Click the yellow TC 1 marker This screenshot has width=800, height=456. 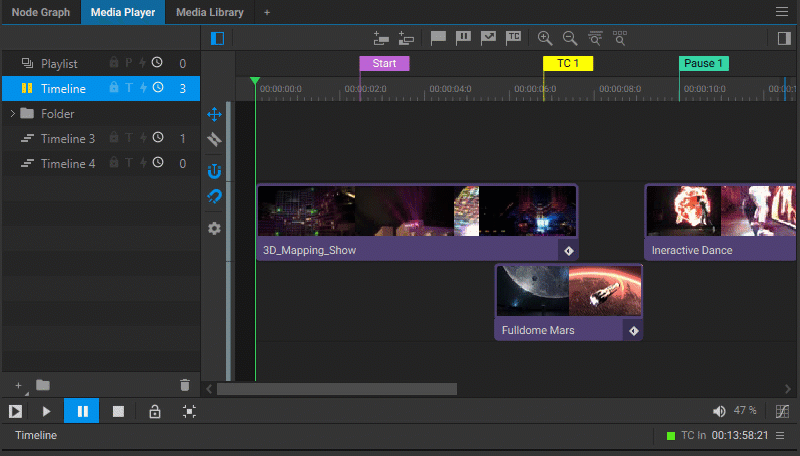point(568,63)
